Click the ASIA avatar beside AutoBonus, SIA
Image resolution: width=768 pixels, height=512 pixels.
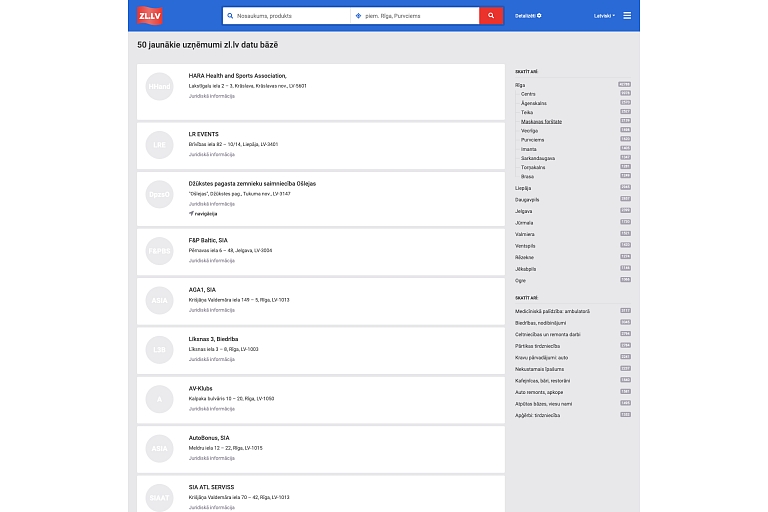pyautogui.click(x=159, y=448)
